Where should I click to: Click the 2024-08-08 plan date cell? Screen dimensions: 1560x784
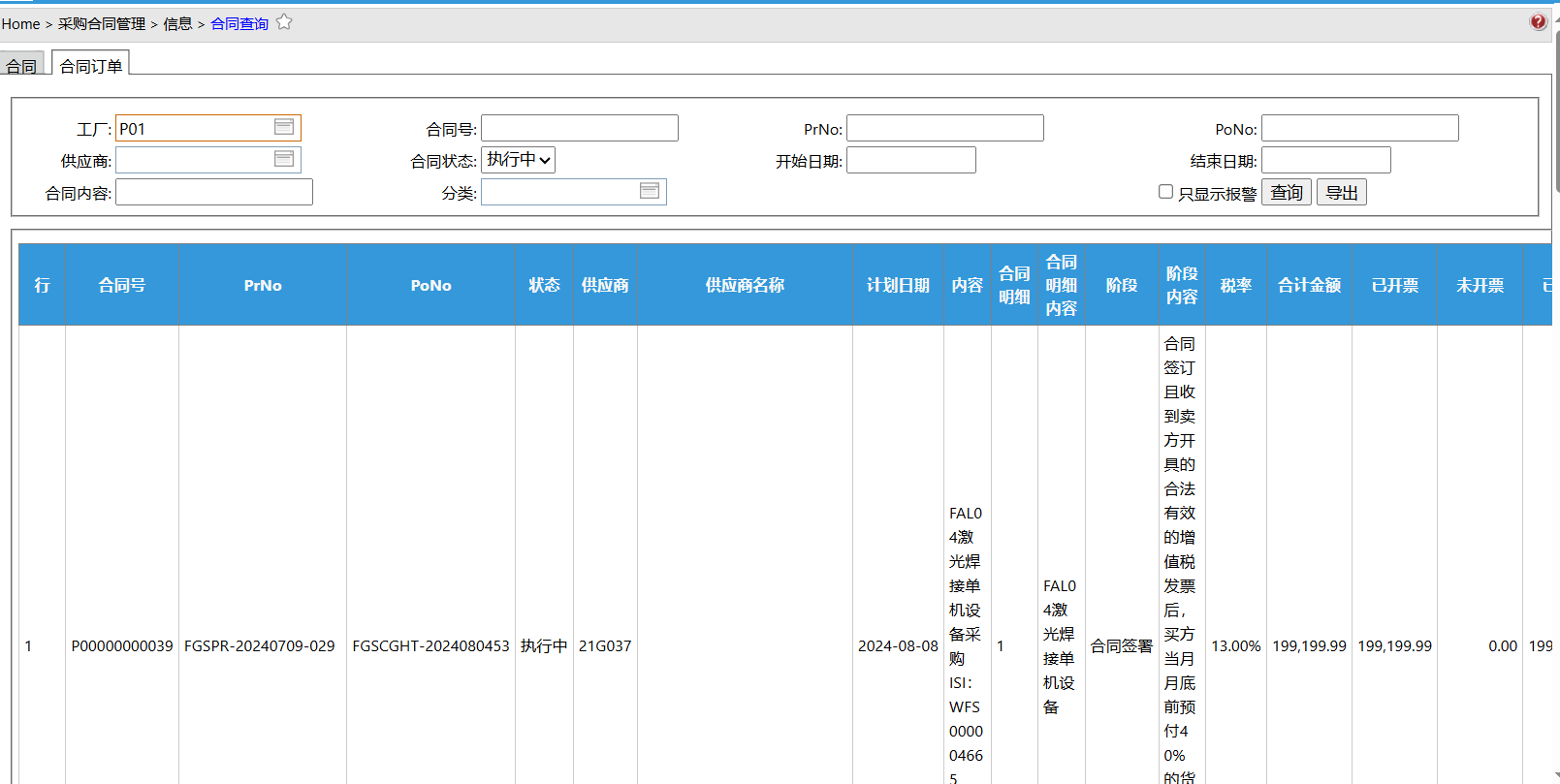click(898, 645)
